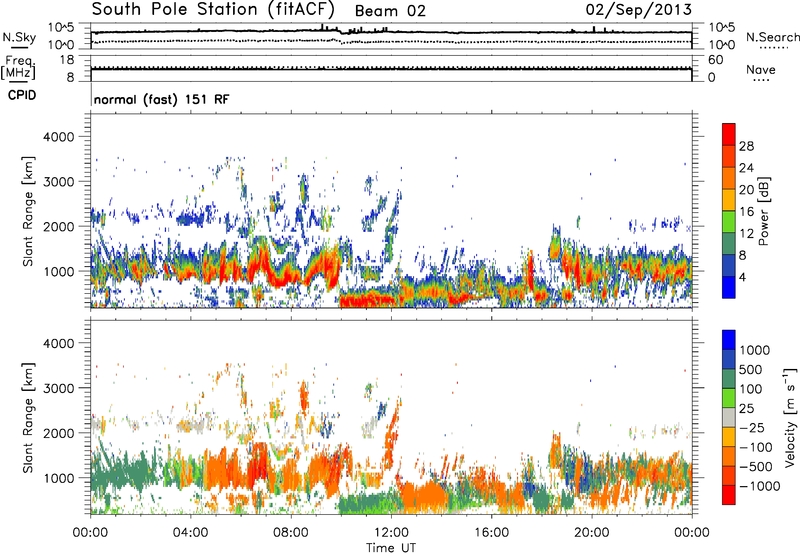Viewport: 800px width, 554px height.
Task: Click the 'N.Sky' legend label
Action: (x=19, y=37)
